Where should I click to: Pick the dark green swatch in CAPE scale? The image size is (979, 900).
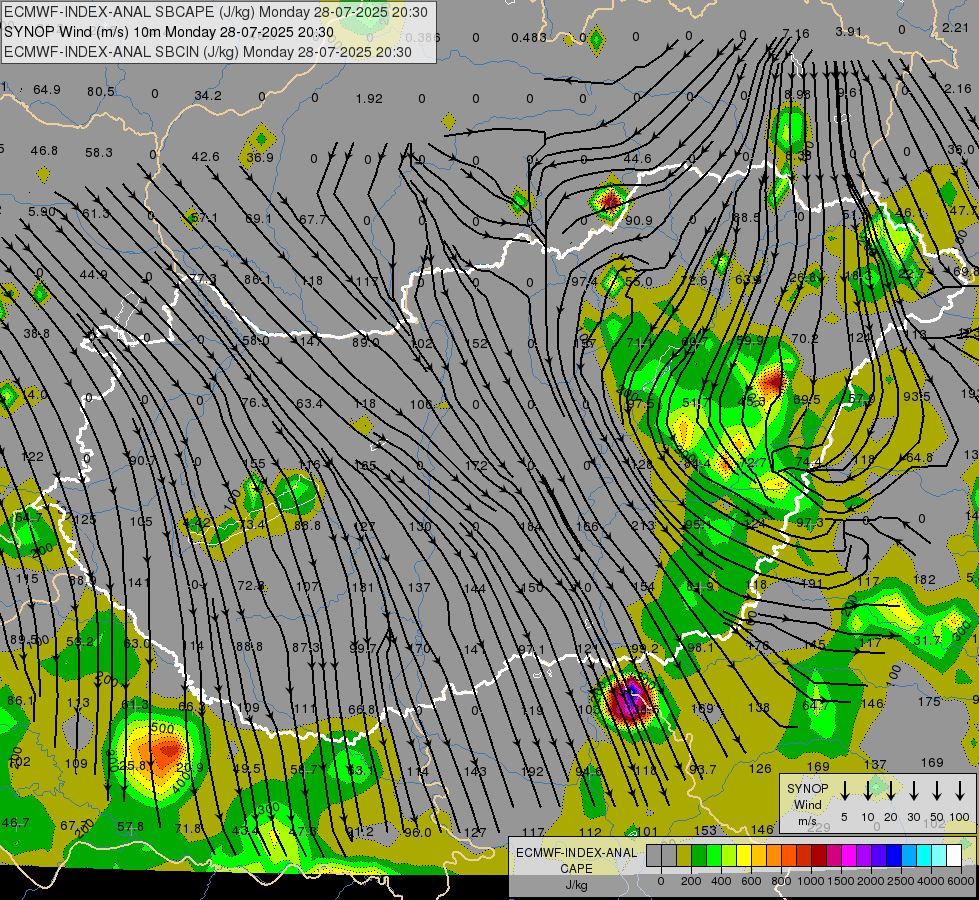click(x=699, y=855)
